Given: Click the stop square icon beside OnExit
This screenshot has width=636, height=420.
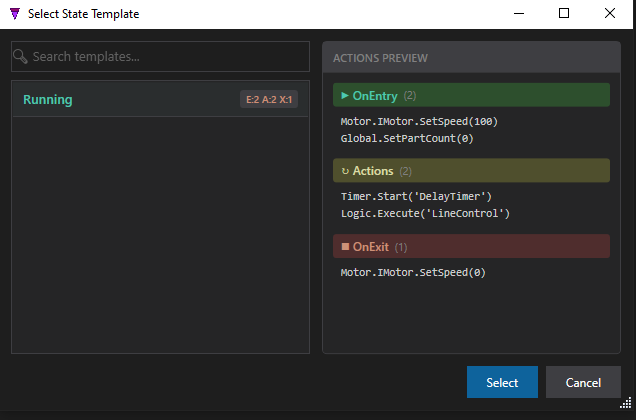Looking at the screenshot, I should point(345,246).
